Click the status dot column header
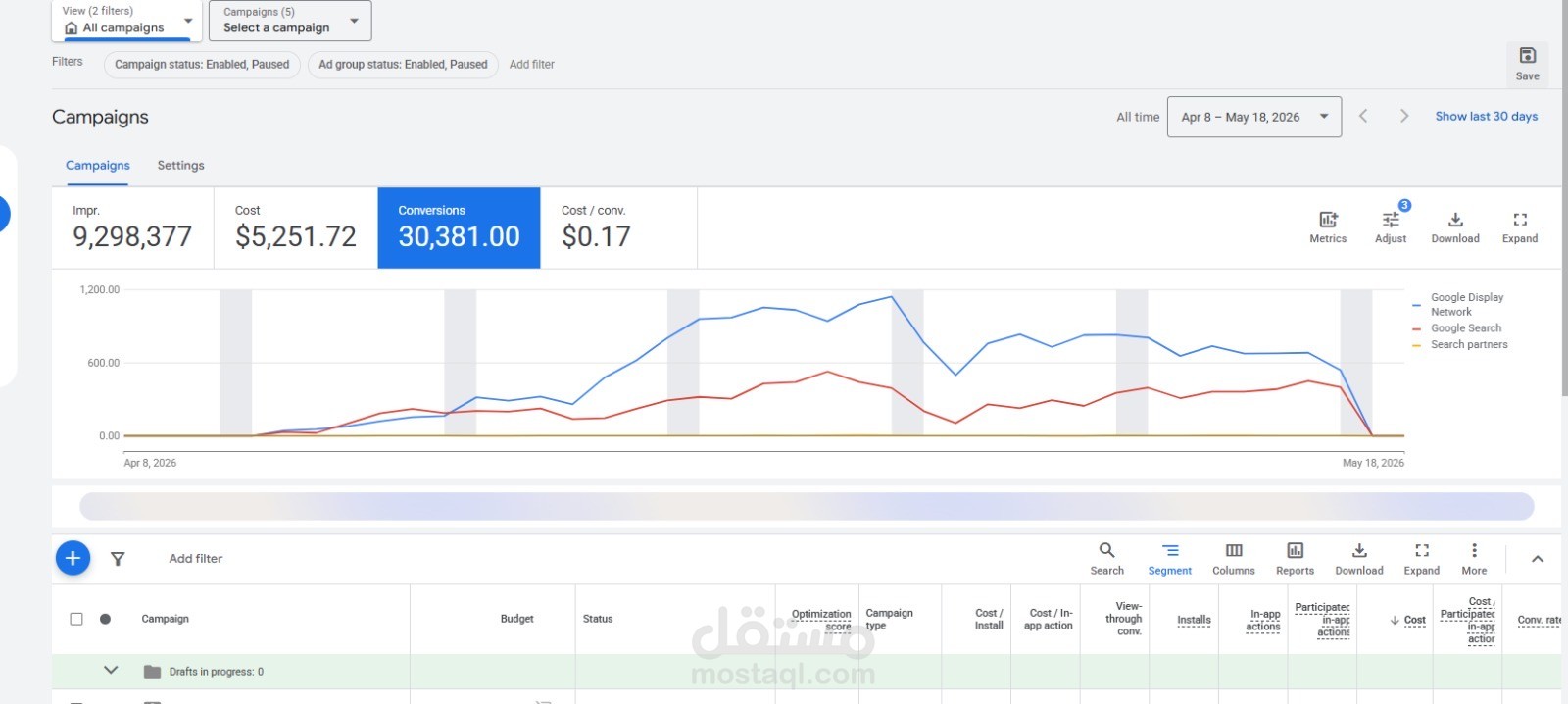The height and width of the screenshot is (704, 1568). coord(105,619)
